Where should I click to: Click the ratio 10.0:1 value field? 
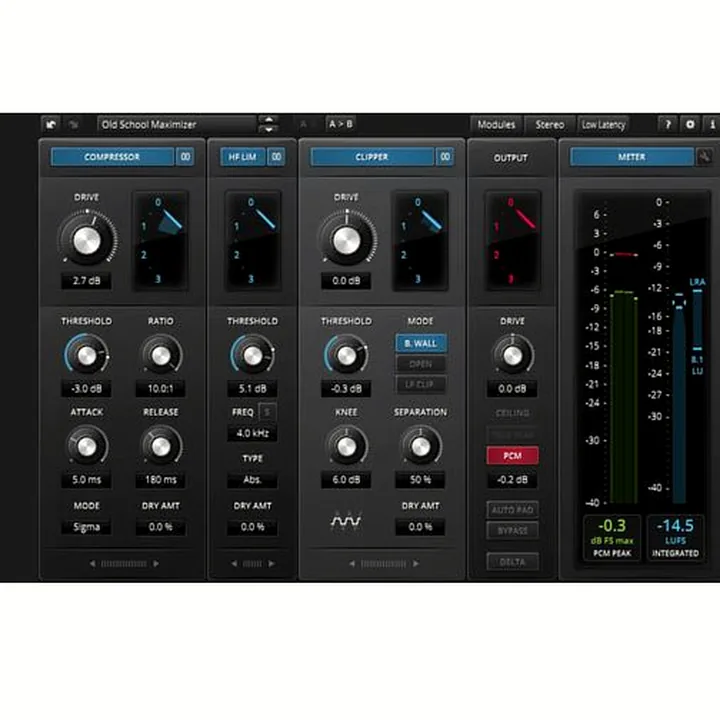tap(161, 388)
